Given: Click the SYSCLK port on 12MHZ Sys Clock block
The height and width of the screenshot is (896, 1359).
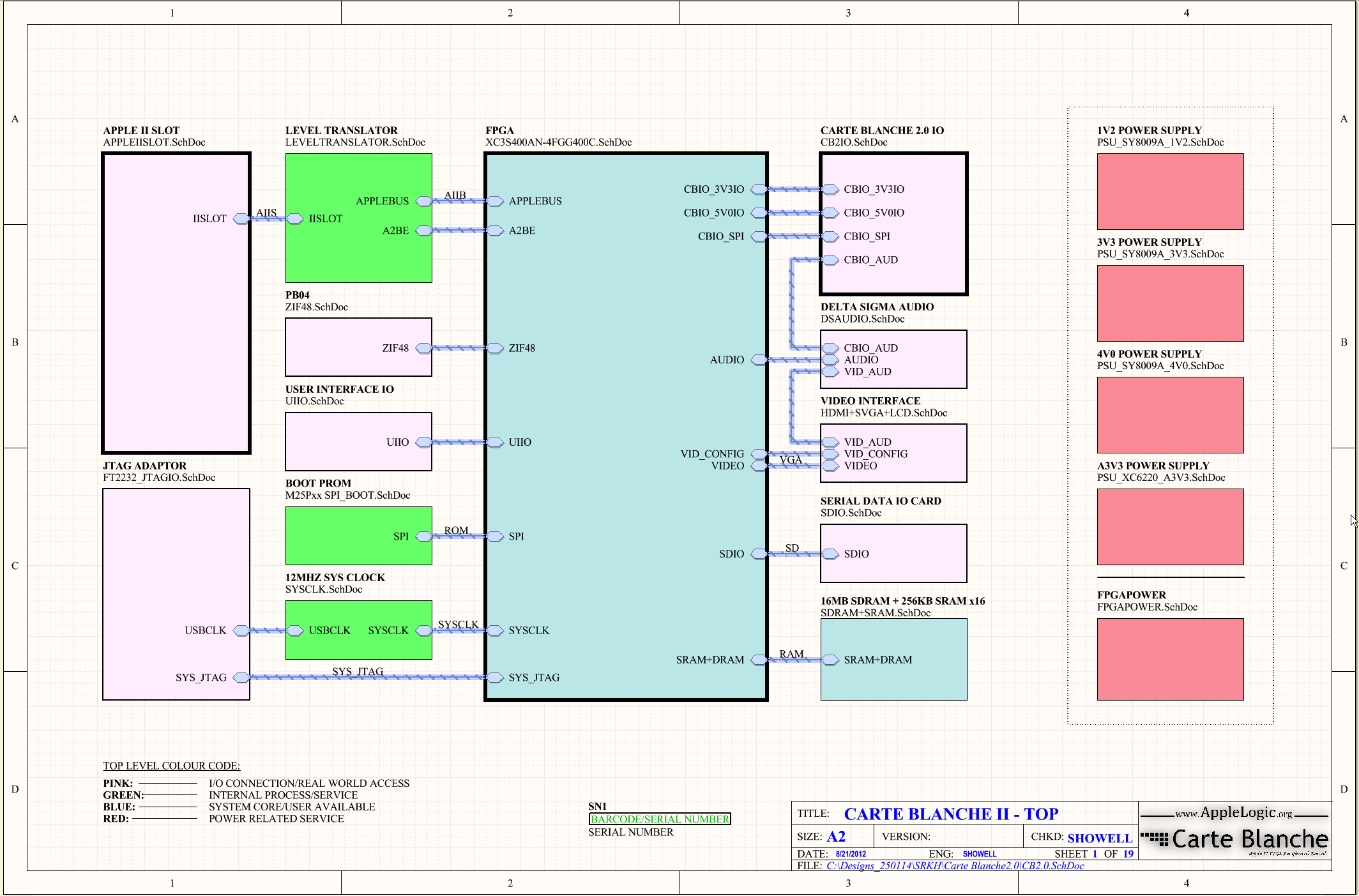Looking at the screenshot, I should (x=423, y=630).
